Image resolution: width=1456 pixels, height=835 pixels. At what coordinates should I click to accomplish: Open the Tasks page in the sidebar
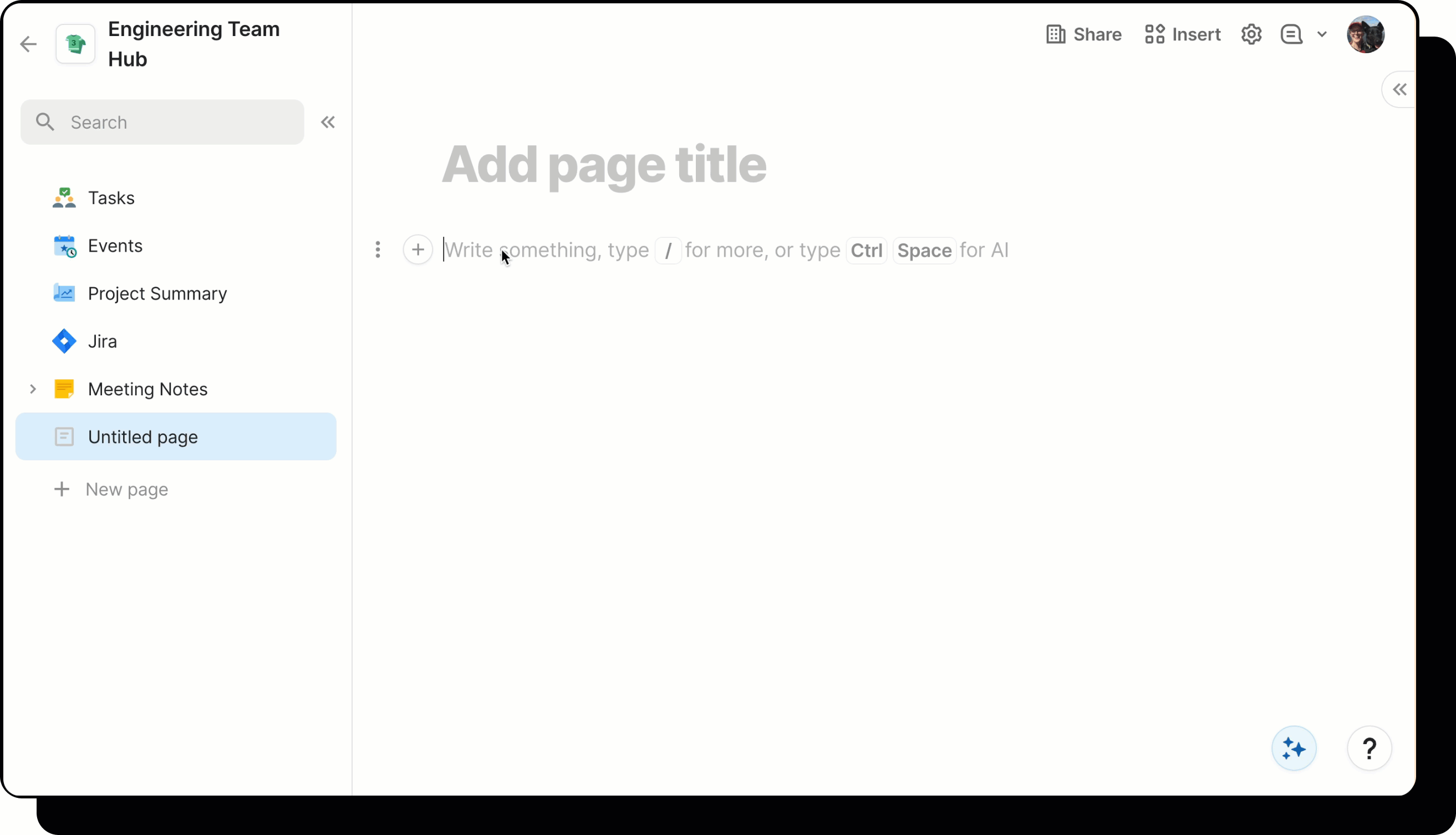tap(110, 197)
